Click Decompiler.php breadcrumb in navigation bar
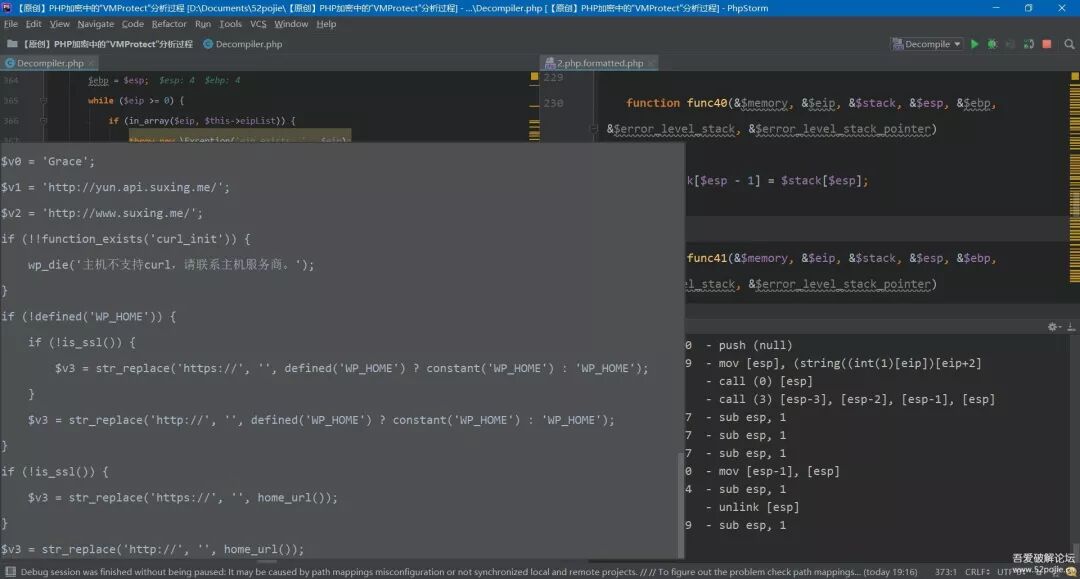Screen dimensions: 1080x579 coord(242,44)
